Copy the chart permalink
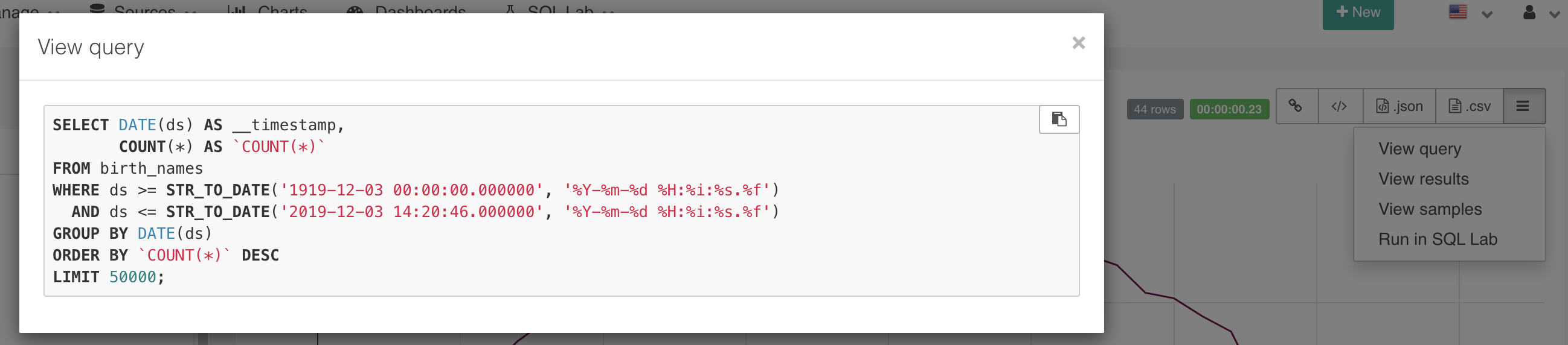The width and height of the screenshot is (1568, 345). (1297, 106)
